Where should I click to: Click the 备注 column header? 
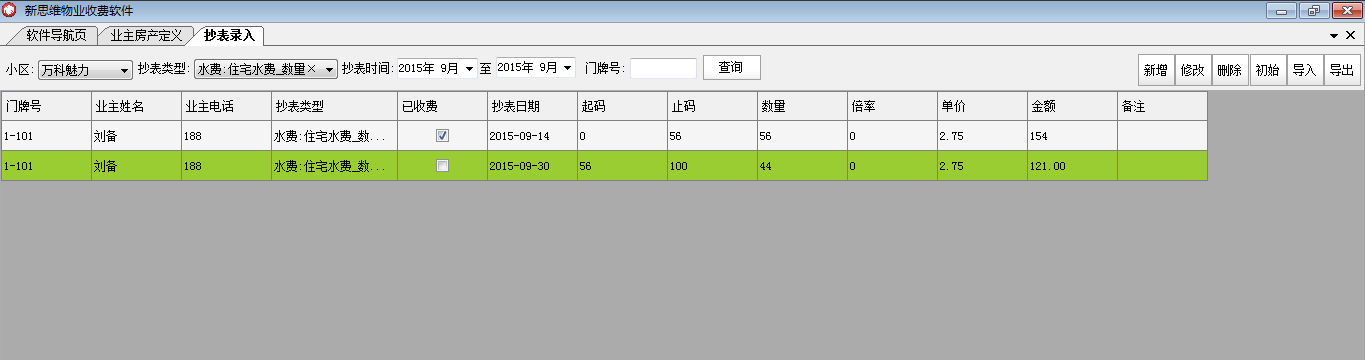(1162, 106)
